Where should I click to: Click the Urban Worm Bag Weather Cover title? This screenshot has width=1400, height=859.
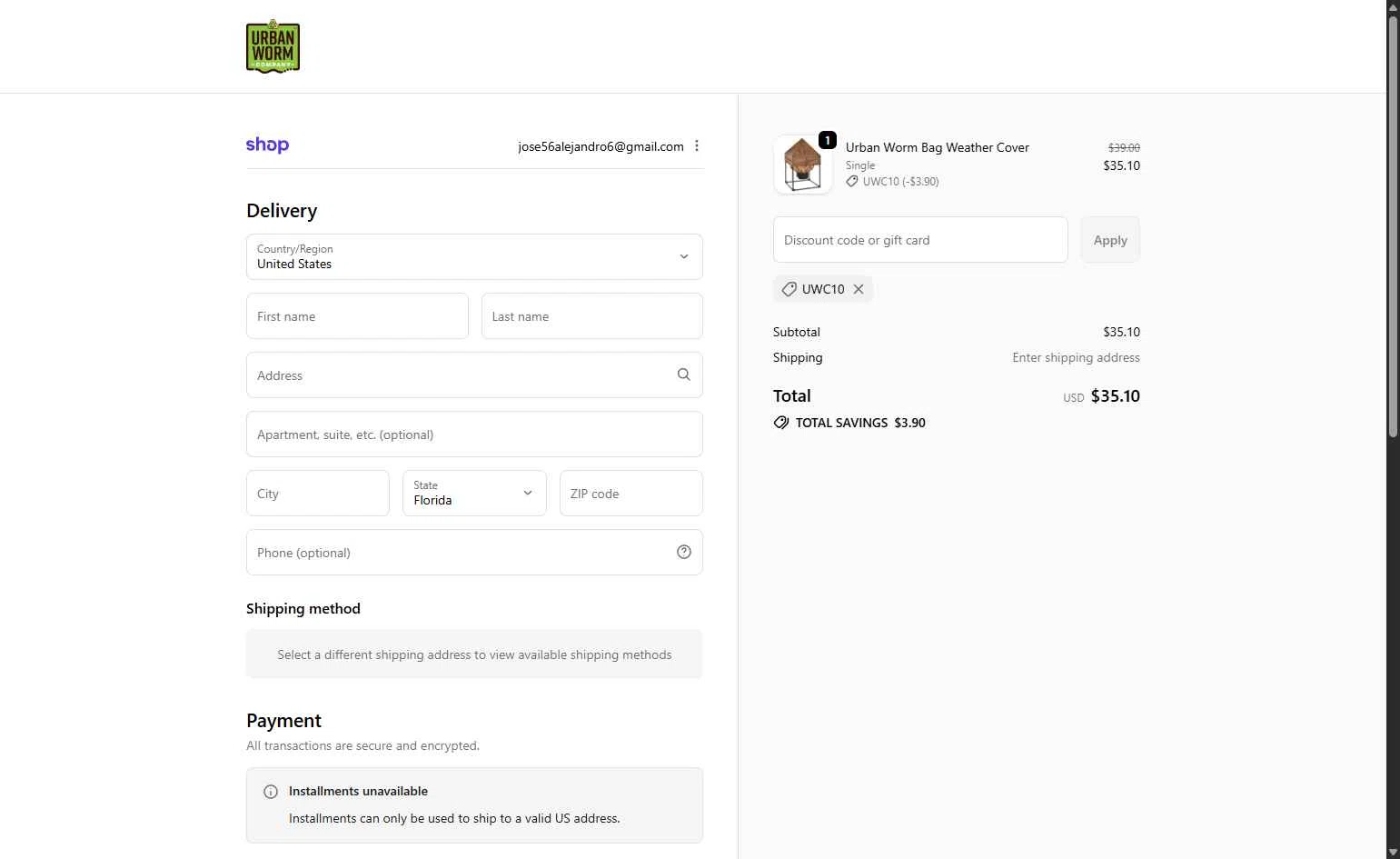938,147
